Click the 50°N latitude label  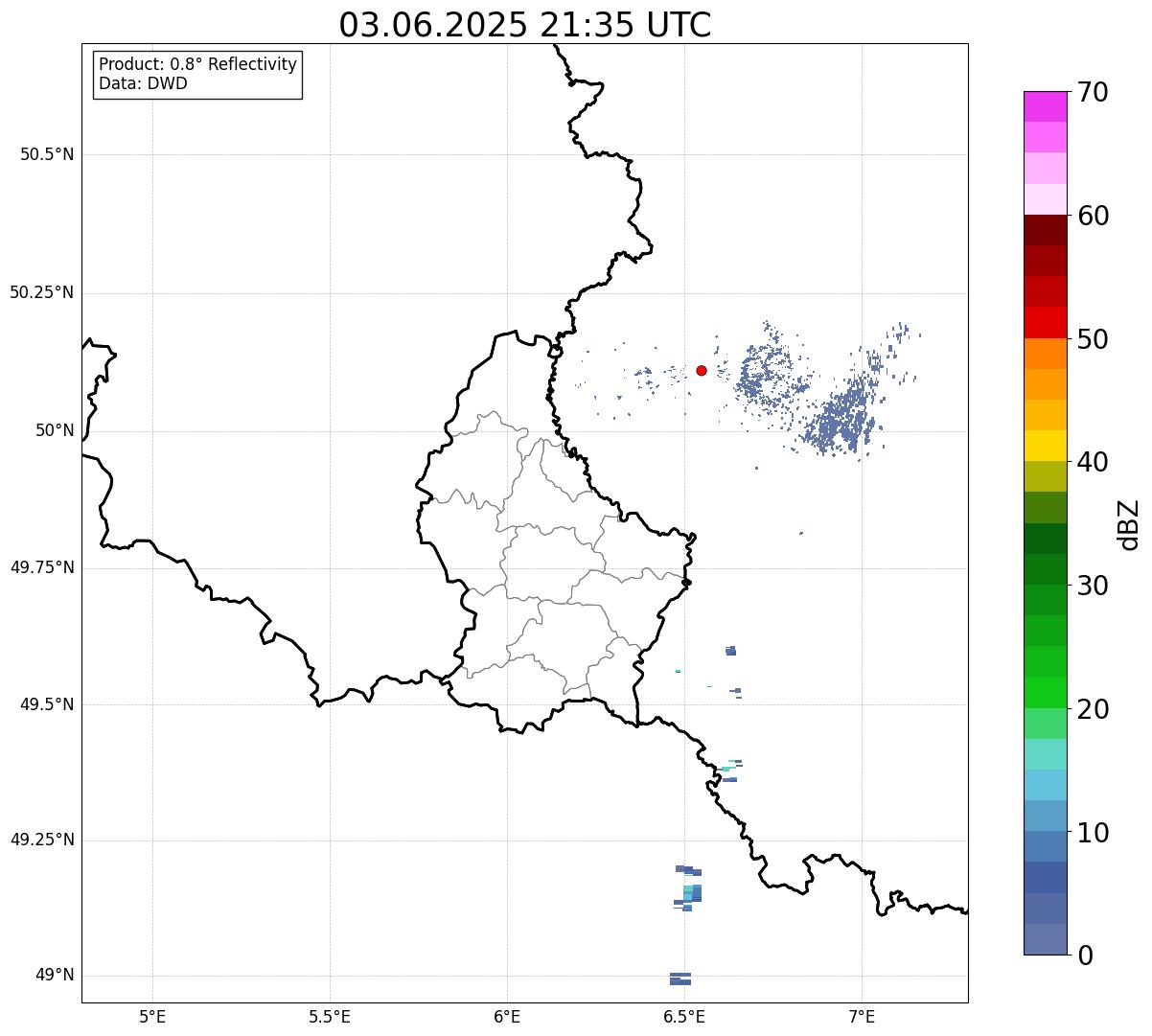(55, 430)
